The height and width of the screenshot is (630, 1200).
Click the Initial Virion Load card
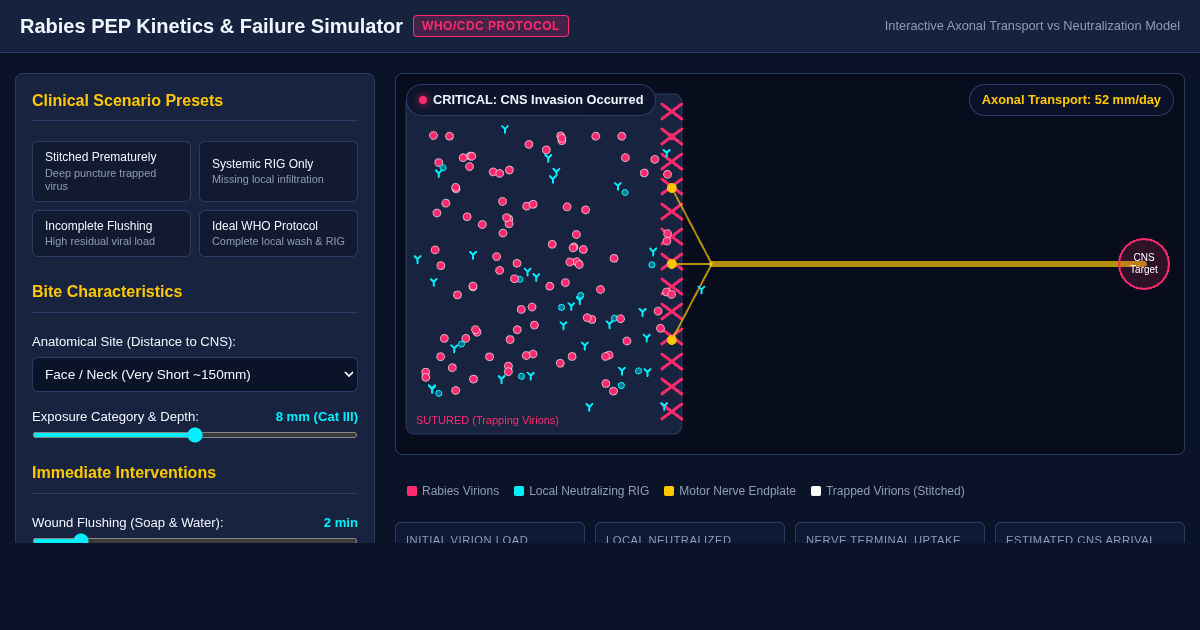tap(490, 533)
